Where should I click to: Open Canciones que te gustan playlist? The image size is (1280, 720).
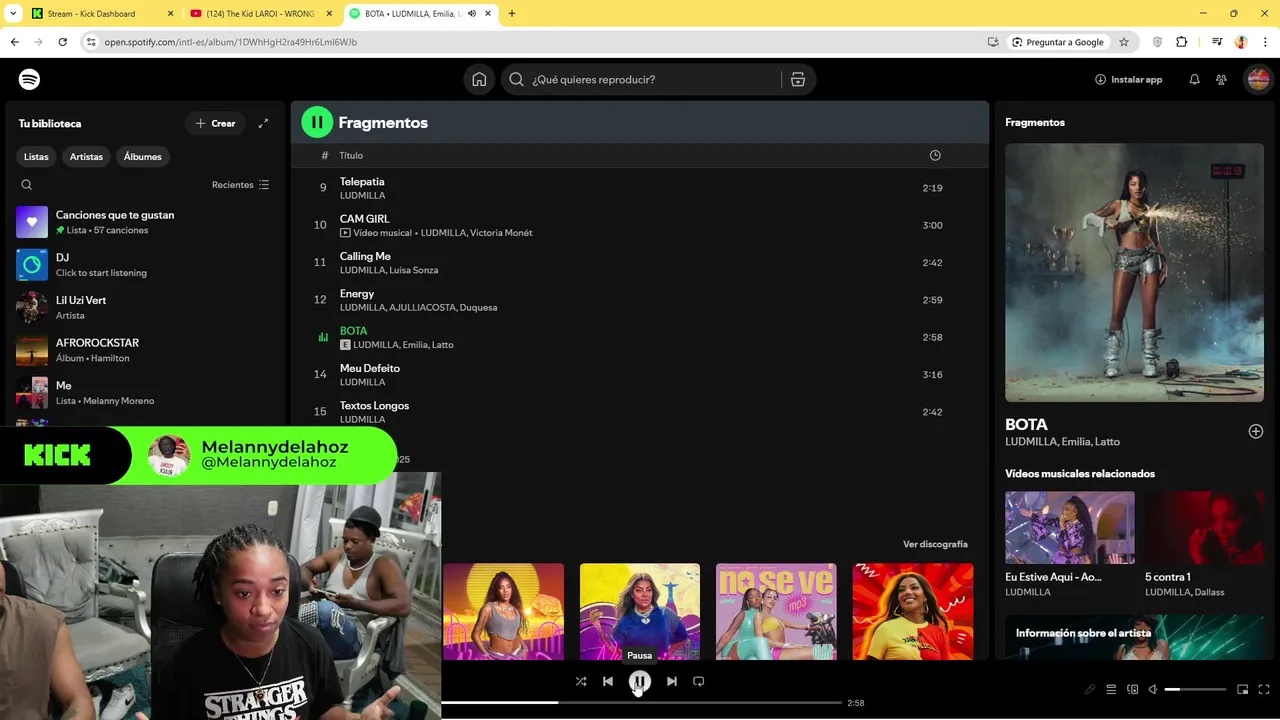tap(144, 222)
